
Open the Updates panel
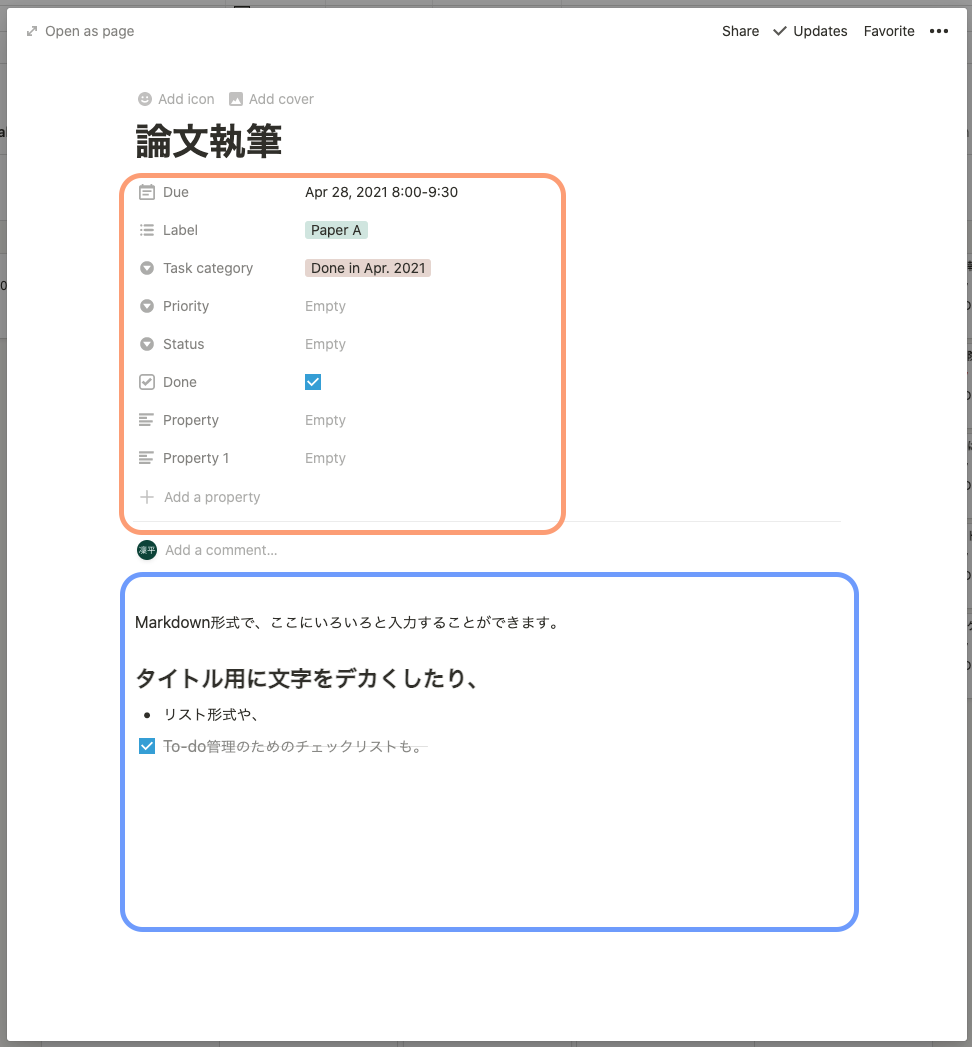point(810,31)
